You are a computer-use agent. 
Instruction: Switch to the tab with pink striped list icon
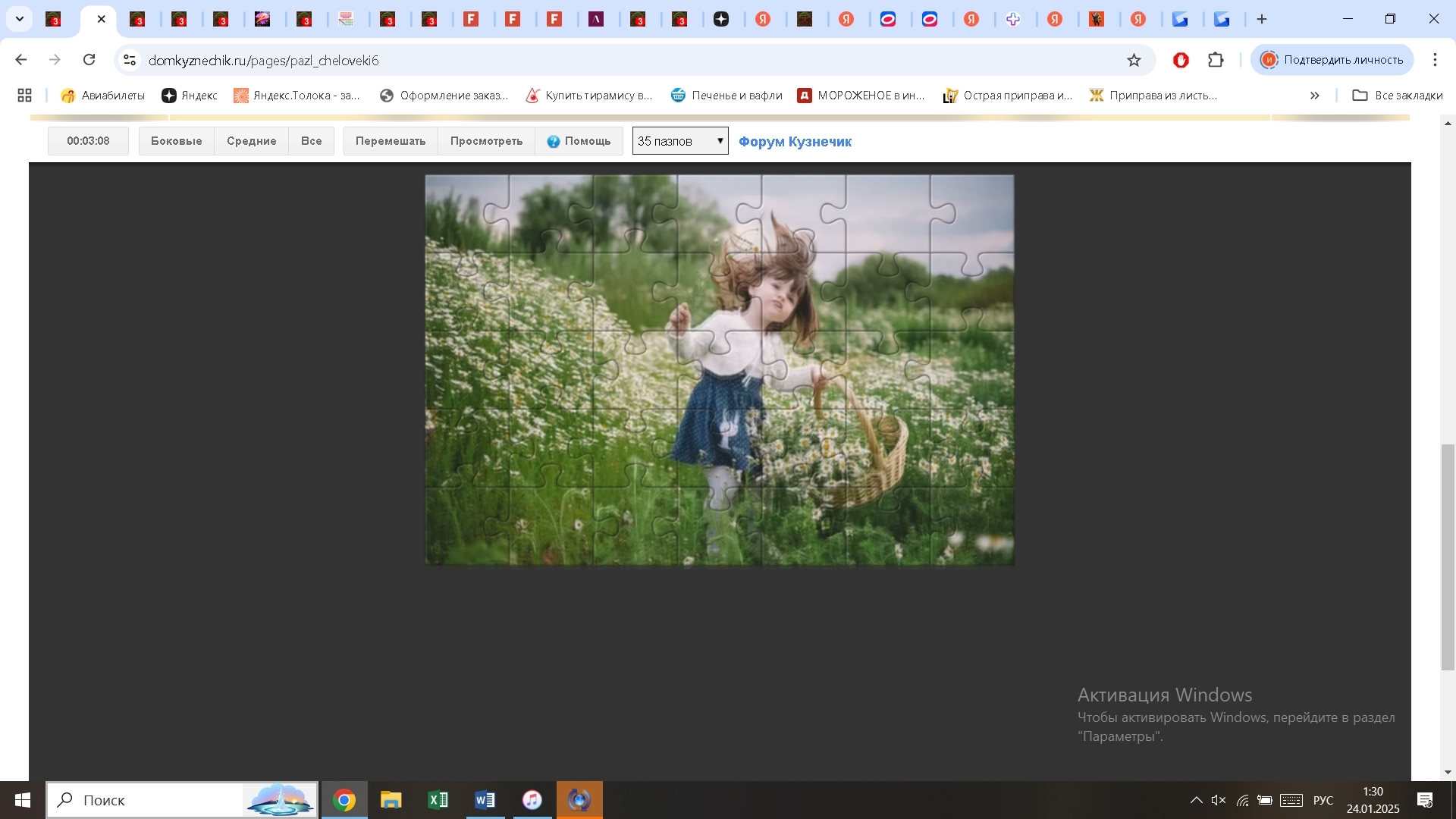coord(347,19)
